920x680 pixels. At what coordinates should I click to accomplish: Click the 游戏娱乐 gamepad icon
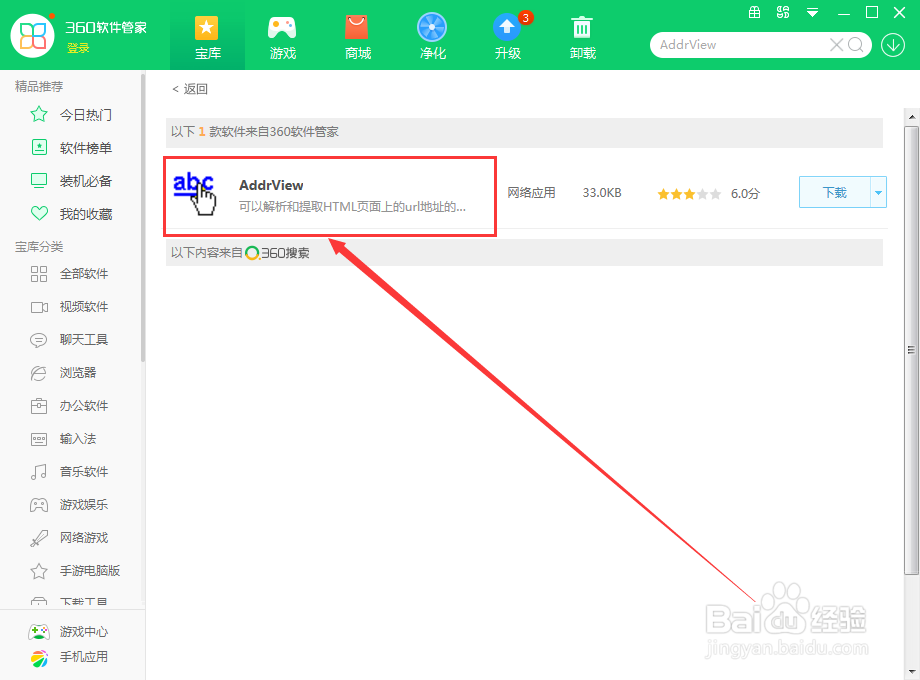click(x=39, y=505)
